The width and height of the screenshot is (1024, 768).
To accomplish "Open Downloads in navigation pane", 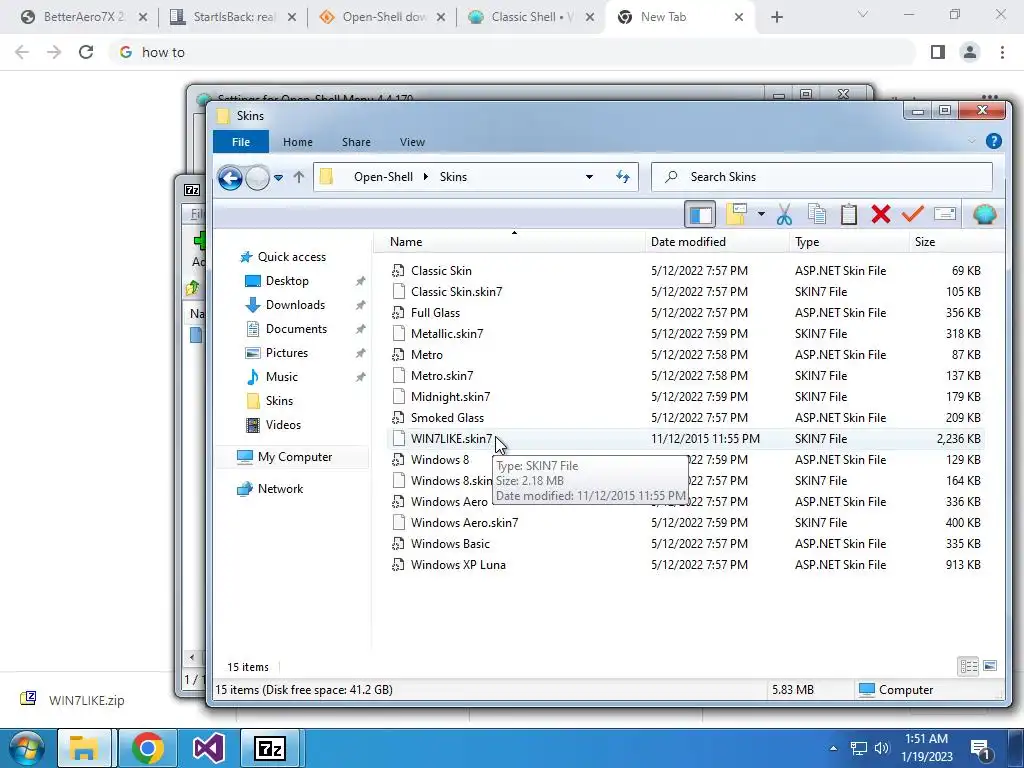I will (x=295, y=305).
